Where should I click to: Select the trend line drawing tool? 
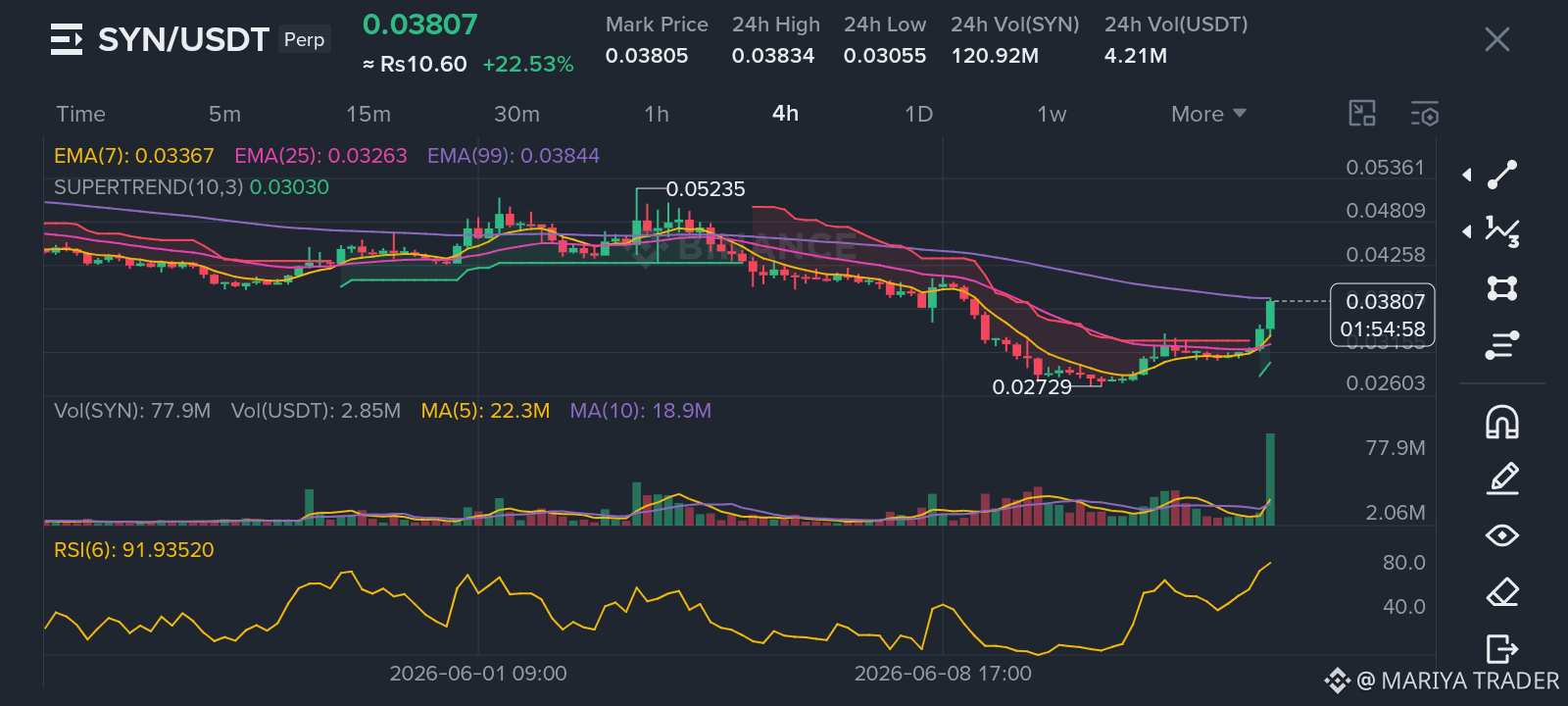pos(1502,175)
